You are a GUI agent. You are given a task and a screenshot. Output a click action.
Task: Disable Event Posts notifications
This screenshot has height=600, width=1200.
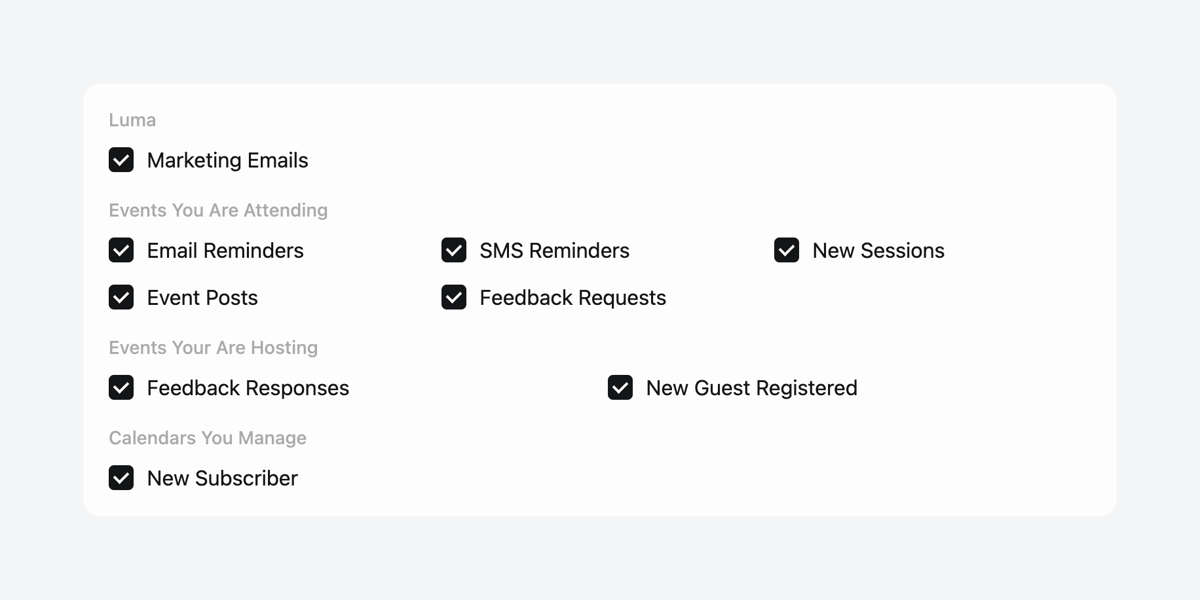(x=121, y=297)
